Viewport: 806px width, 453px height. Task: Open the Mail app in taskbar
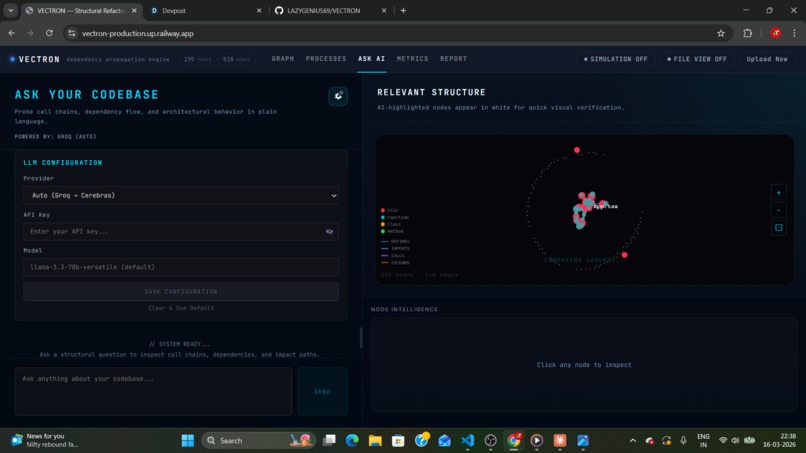click(445, 441)
